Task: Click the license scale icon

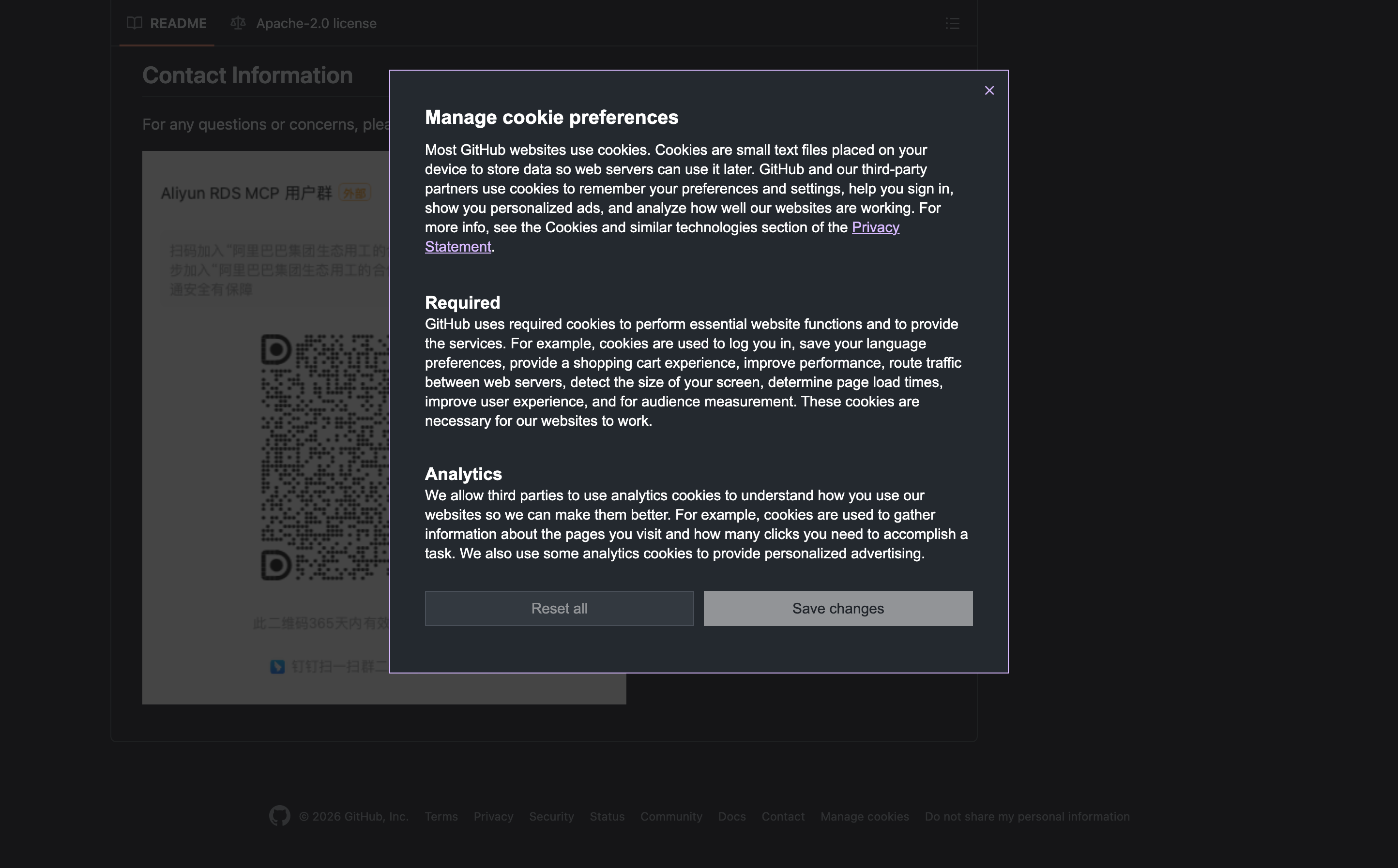Action: tap(238, 24)
